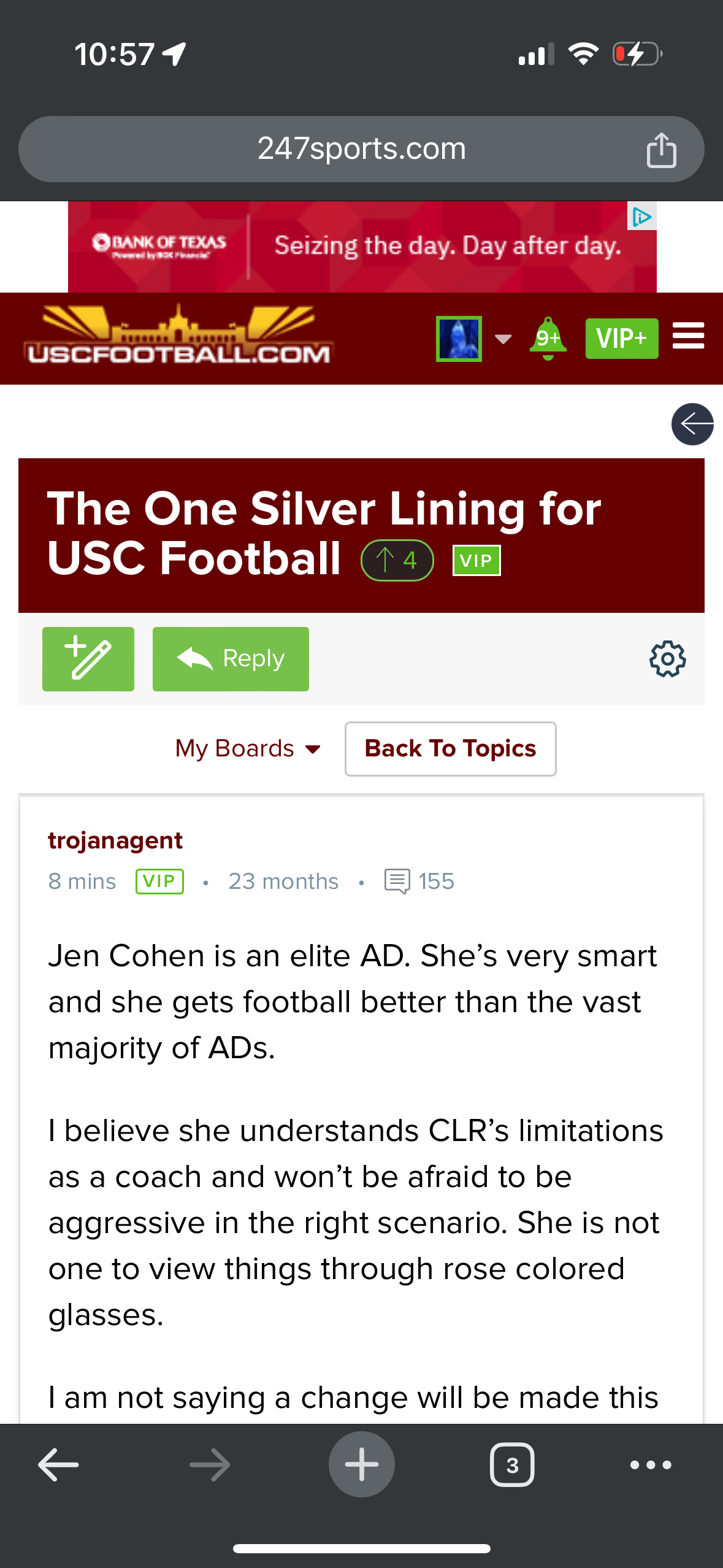Image resolution: width=723 pixels, height=1568 pixels.
Task: Tap the share icon in address bar
Action: [x=660, y=150]
